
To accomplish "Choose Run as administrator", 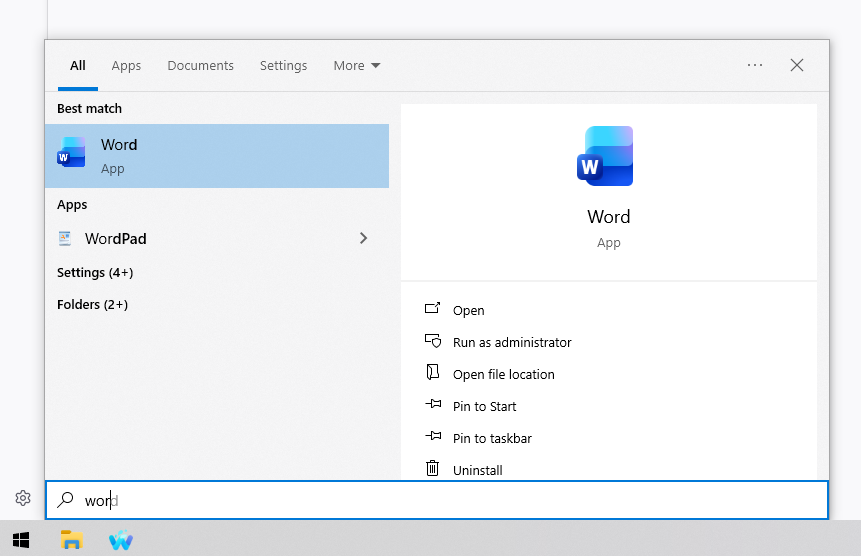I will click(x=512, y=342).
